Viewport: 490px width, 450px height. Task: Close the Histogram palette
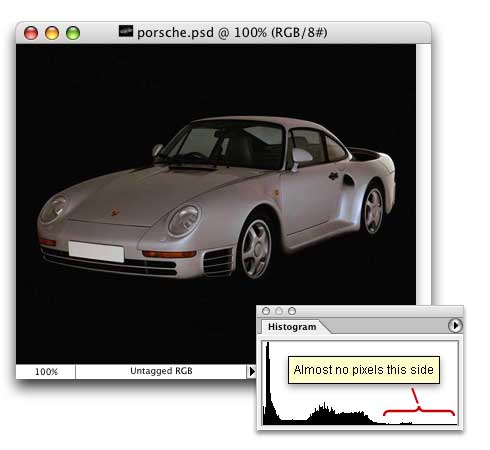click(x=266, y=311)
